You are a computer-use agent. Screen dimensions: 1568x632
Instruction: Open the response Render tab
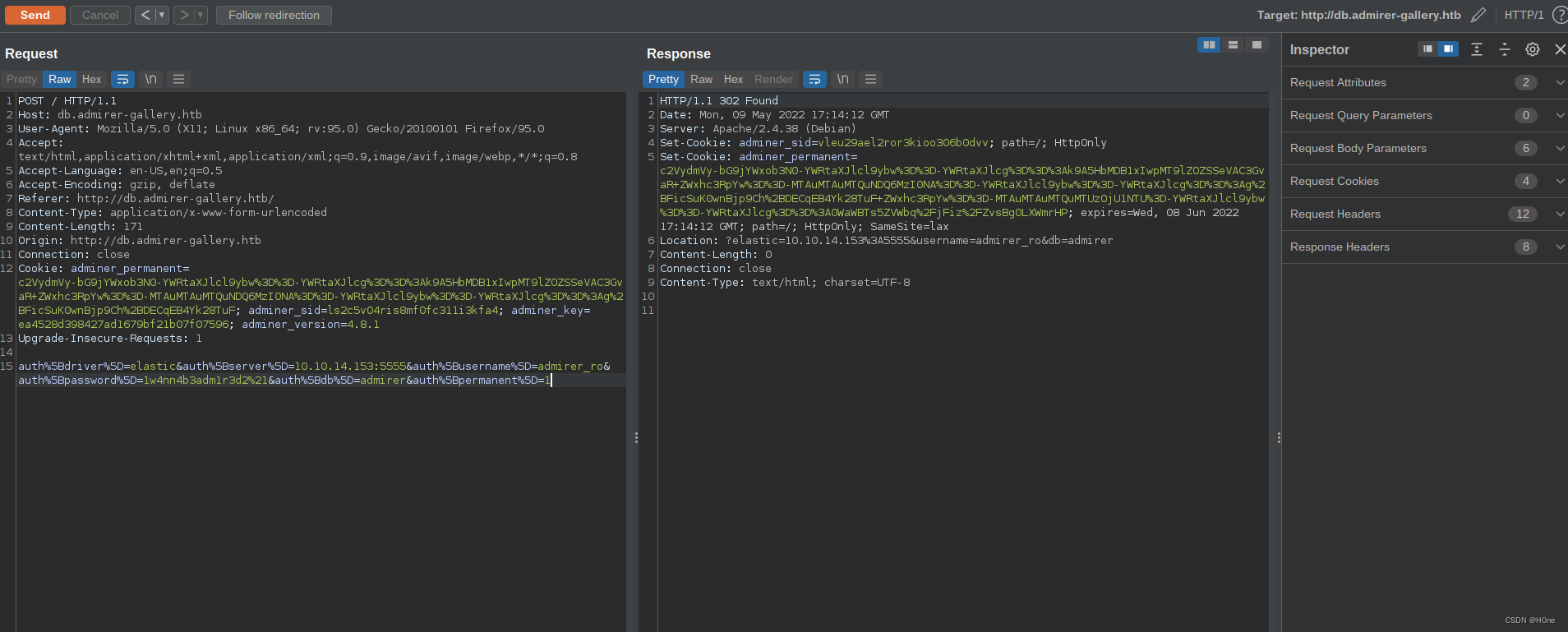pyautogui.click(x=773, y=79)
